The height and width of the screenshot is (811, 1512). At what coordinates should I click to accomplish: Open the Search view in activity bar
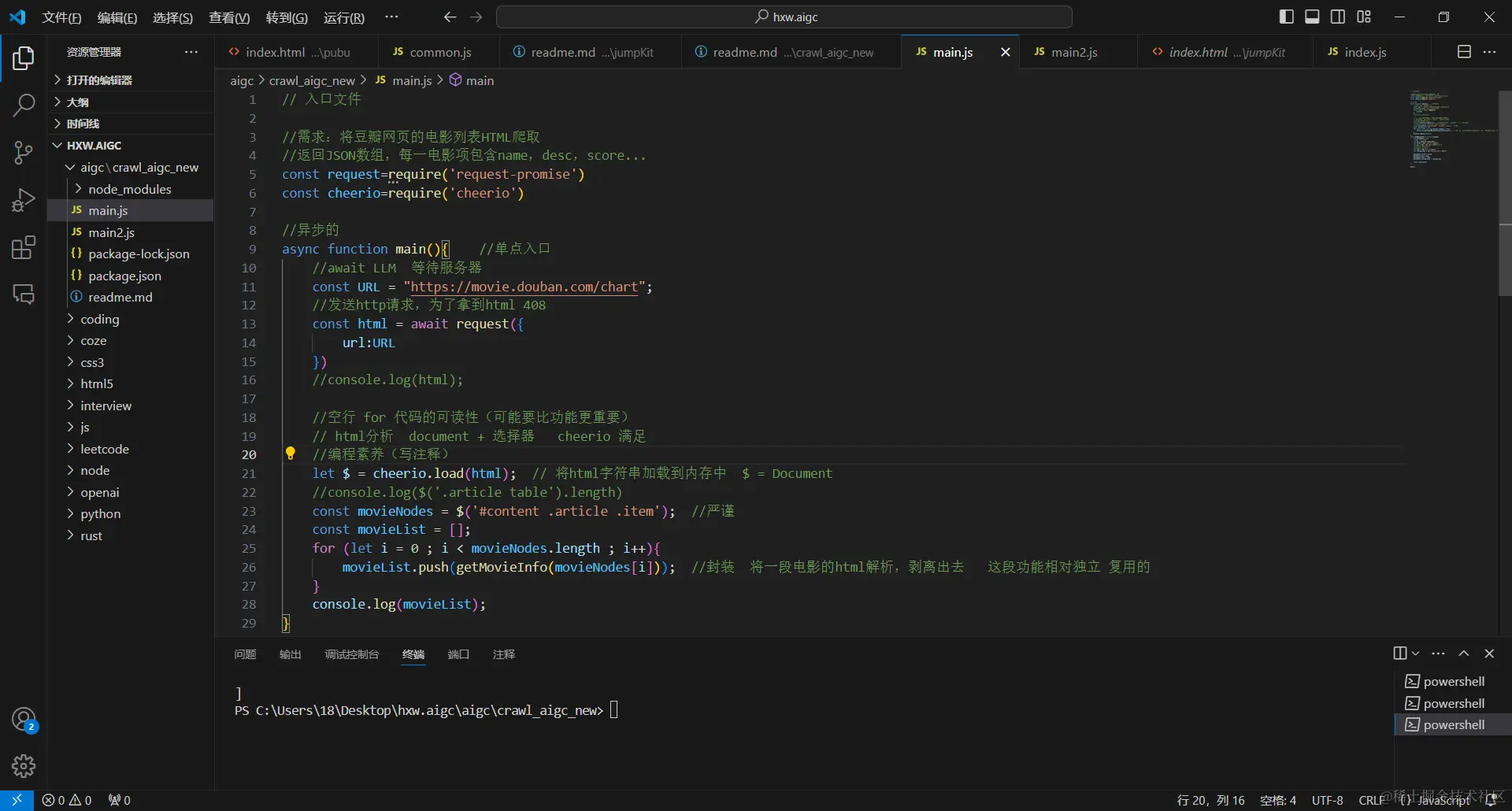coord(24,106)
